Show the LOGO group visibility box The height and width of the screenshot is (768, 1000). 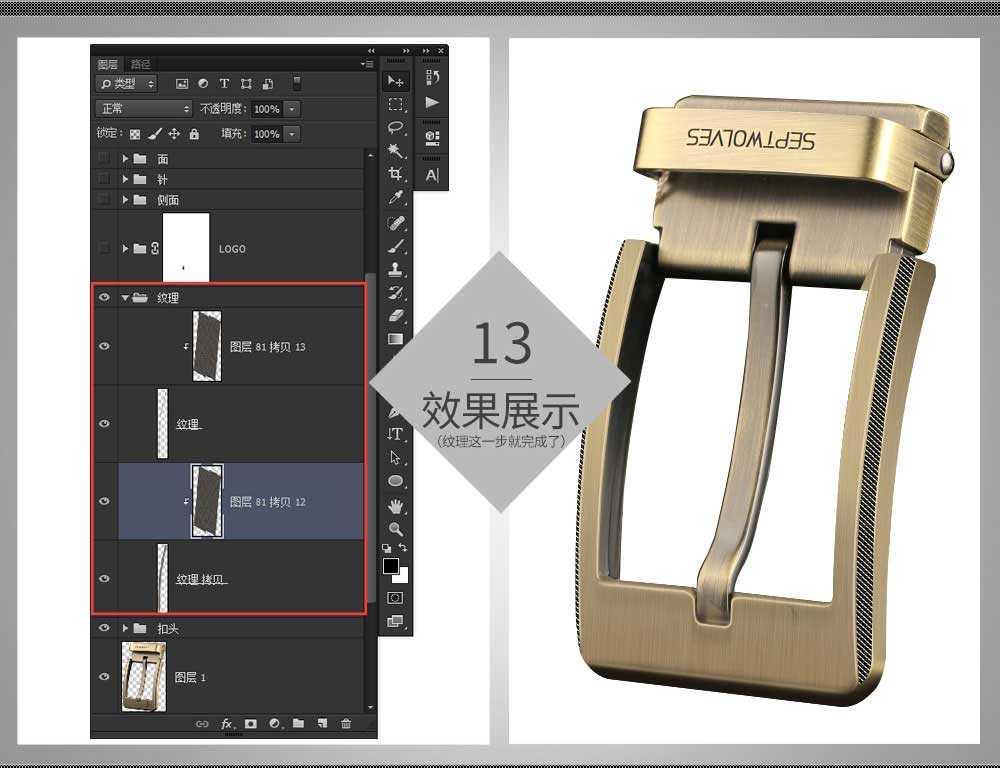(x=105, y=248)
